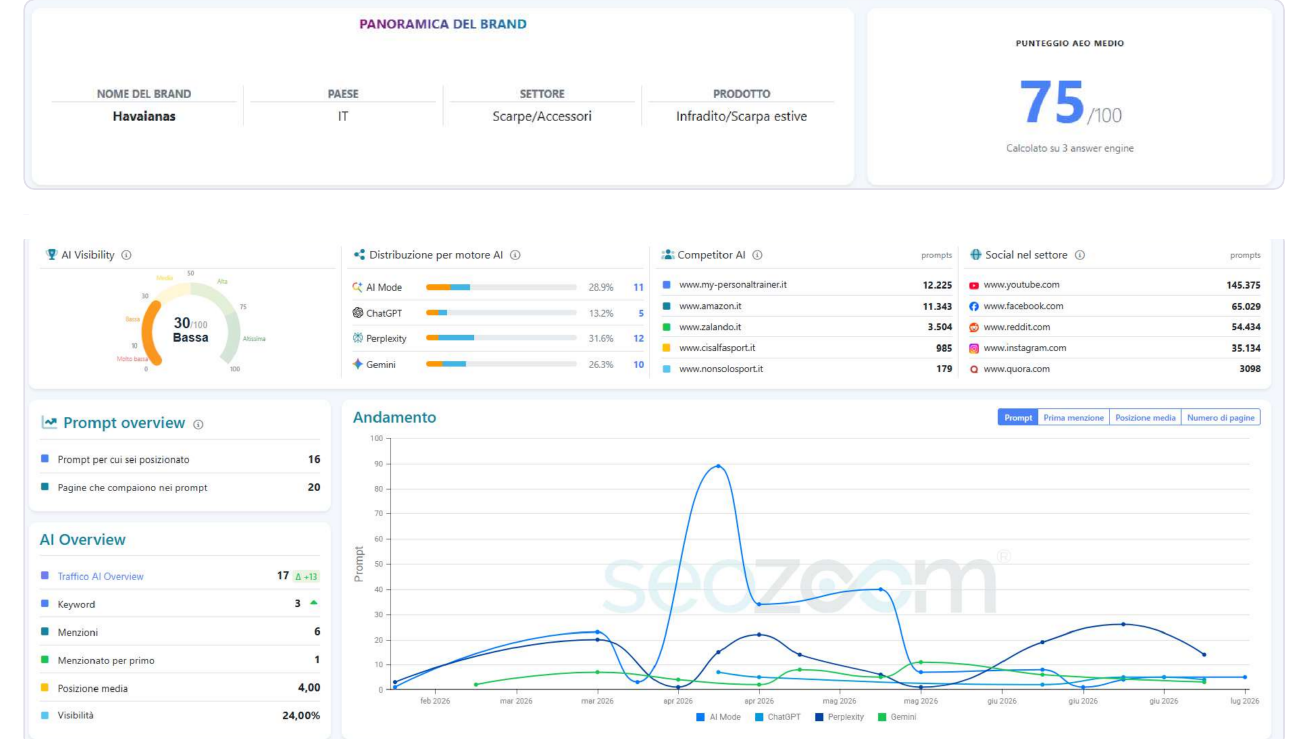
Task: Click the Menzionato per primo row
Action: (180, 660)
